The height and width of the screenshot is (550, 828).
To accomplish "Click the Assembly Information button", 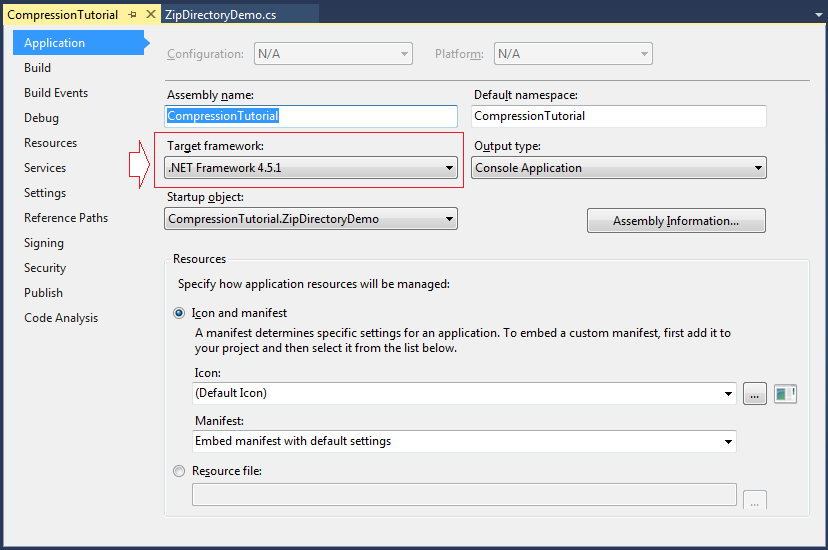I will point(676,221).
